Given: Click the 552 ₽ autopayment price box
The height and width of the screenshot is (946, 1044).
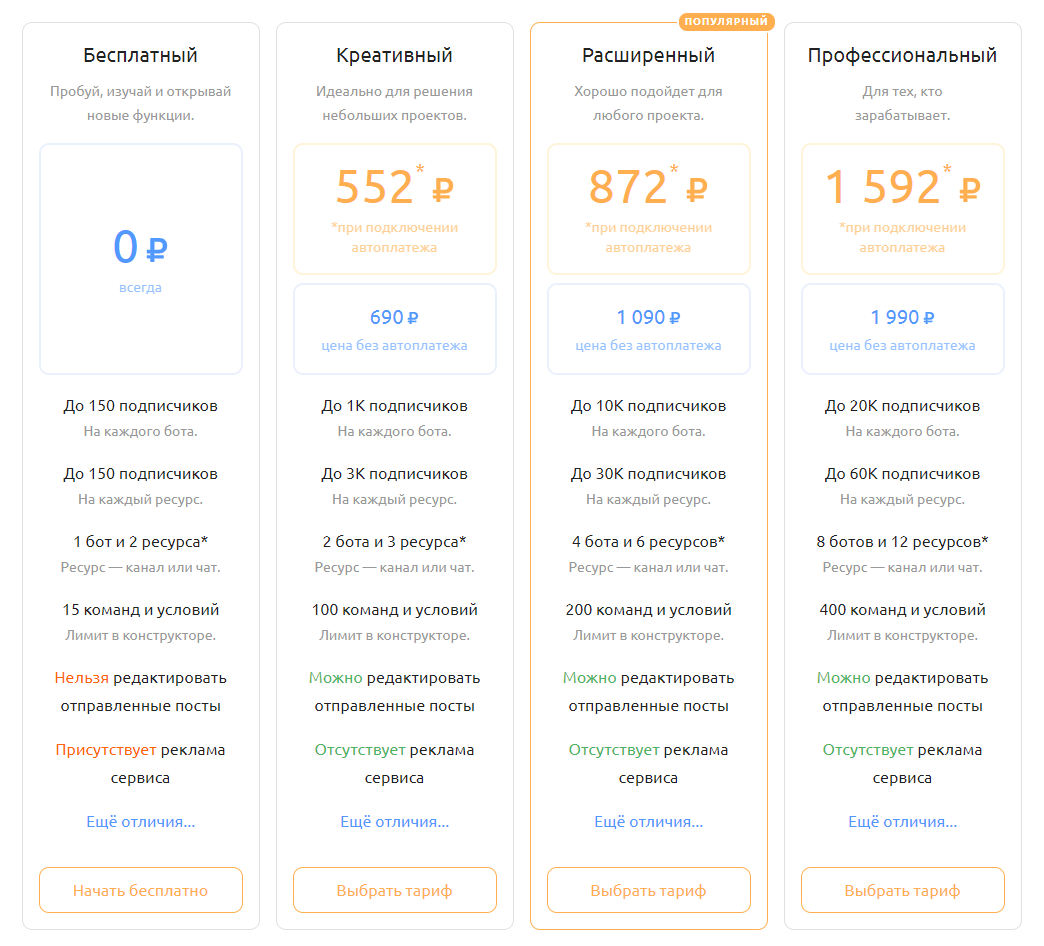Looking at the screenshot, I should tap(395, 209).
